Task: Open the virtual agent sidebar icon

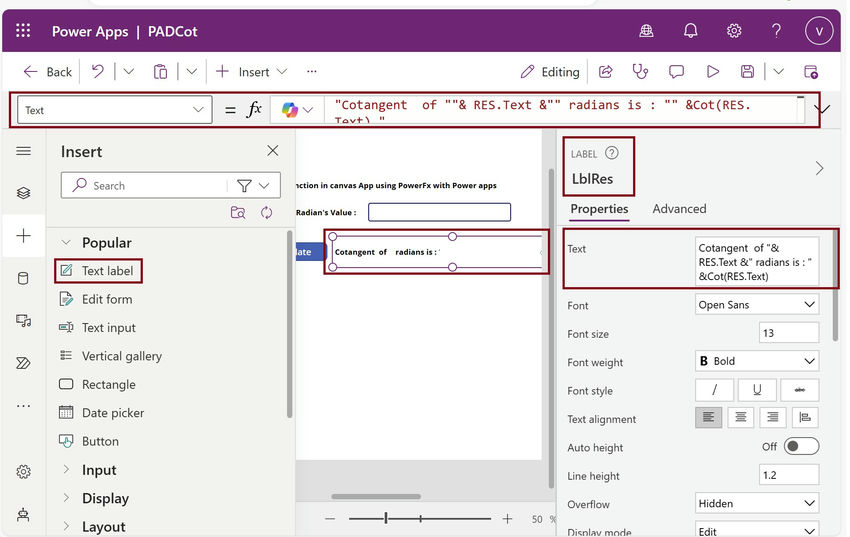Action: [23, 514]
